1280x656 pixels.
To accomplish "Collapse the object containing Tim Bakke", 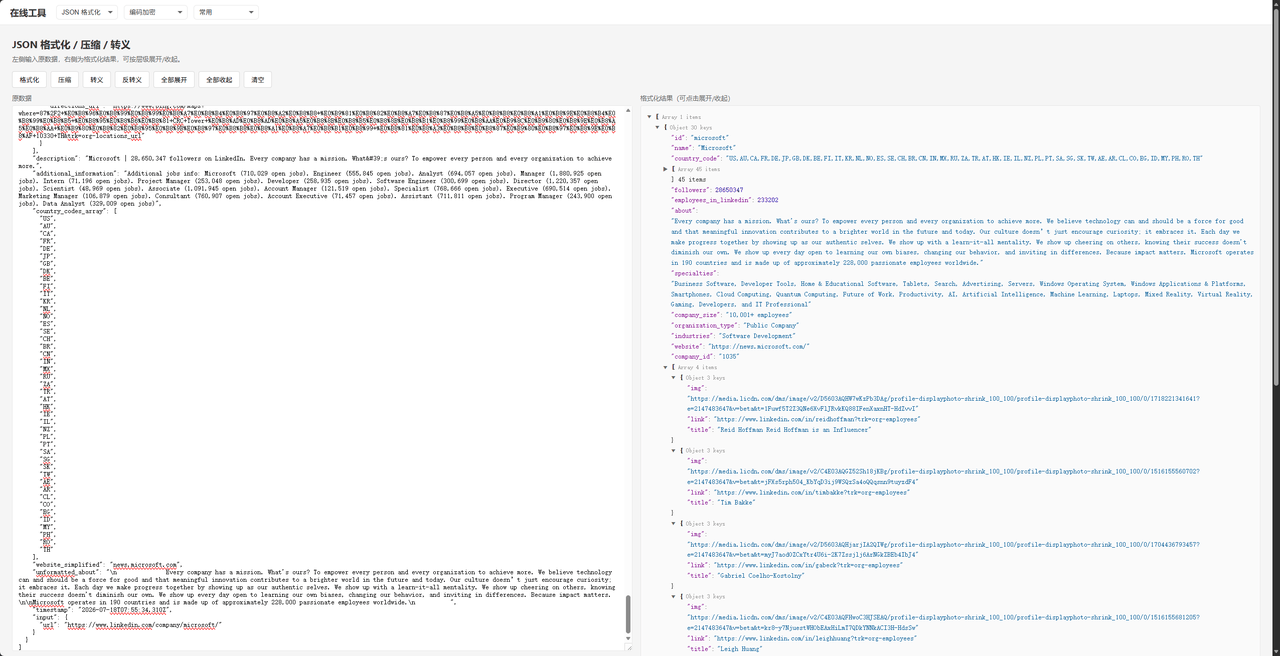I will pyautogui.click(x=674, y=450).
